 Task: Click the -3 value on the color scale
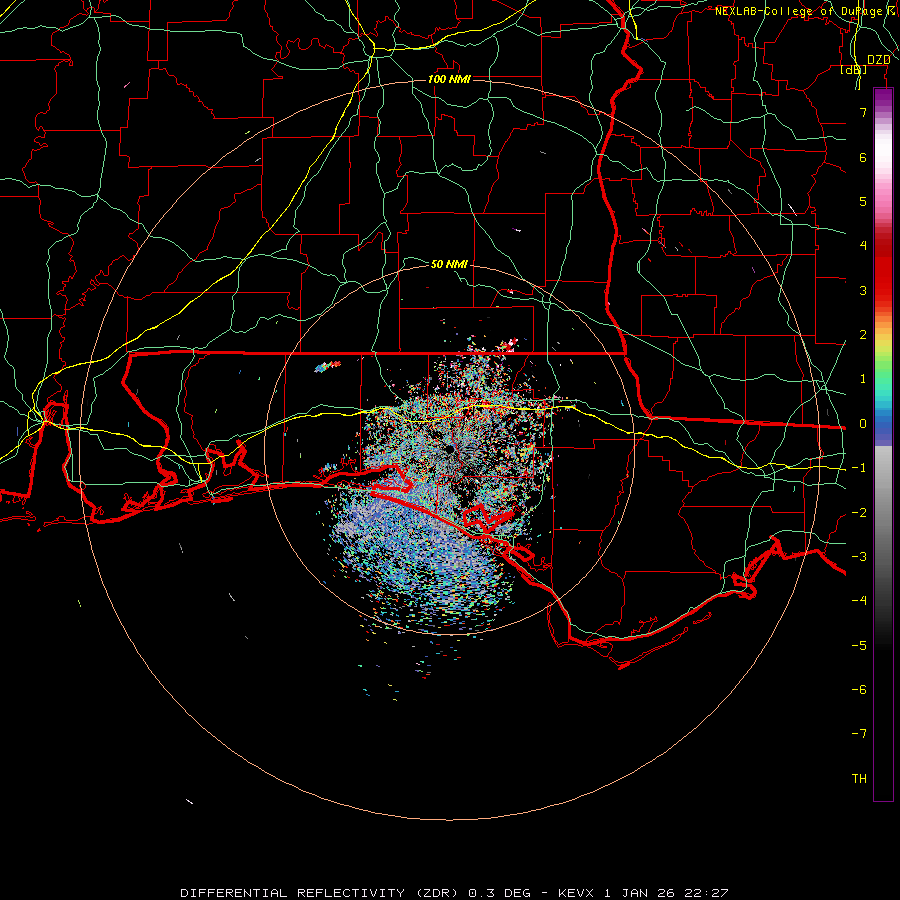[859, 557]
